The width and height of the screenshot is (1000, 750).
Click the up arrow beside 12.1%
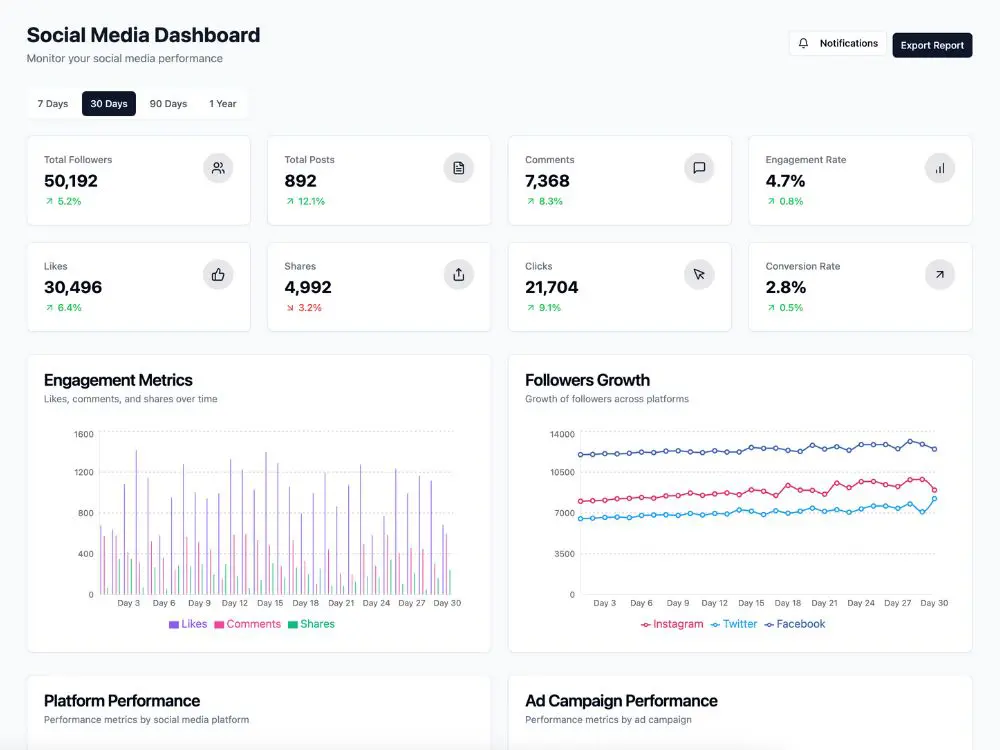(290, 202)
